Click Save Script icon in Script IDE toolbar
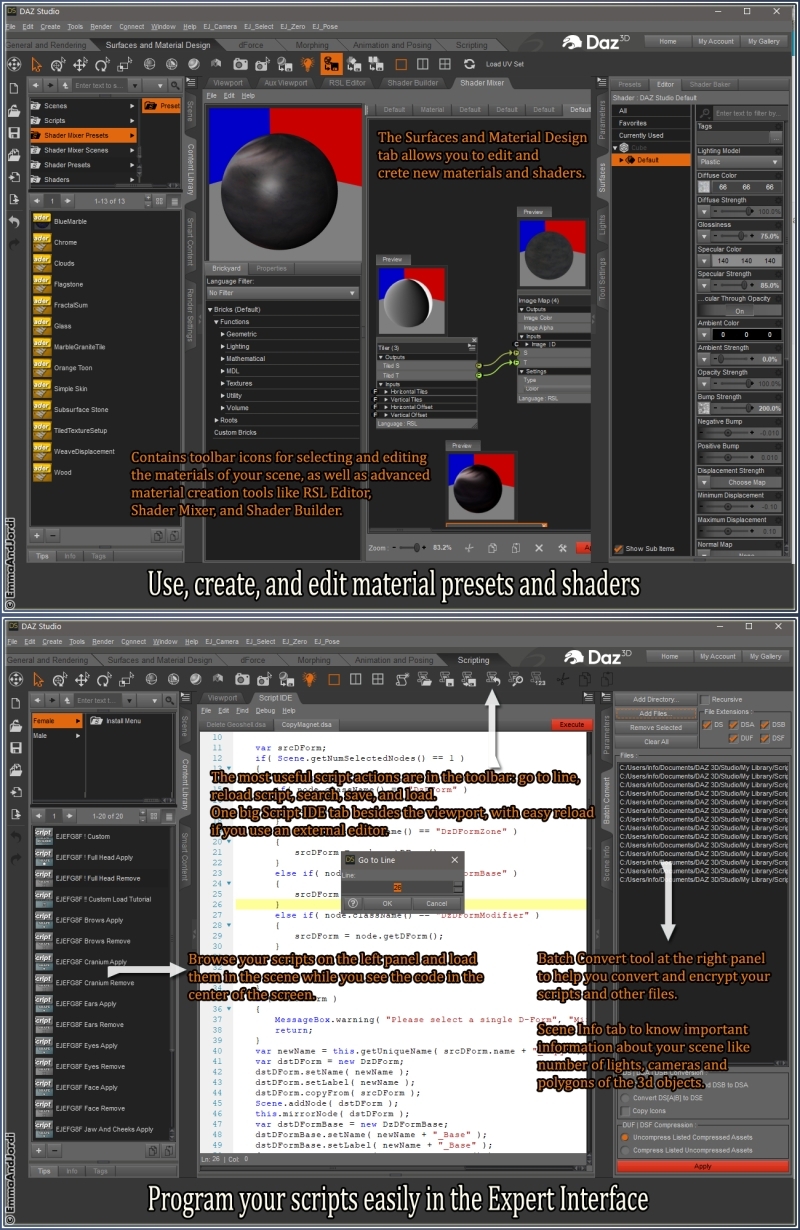The width and height of the screenshot is (800, 1230). pyautogui.click(x=446, y=679)
